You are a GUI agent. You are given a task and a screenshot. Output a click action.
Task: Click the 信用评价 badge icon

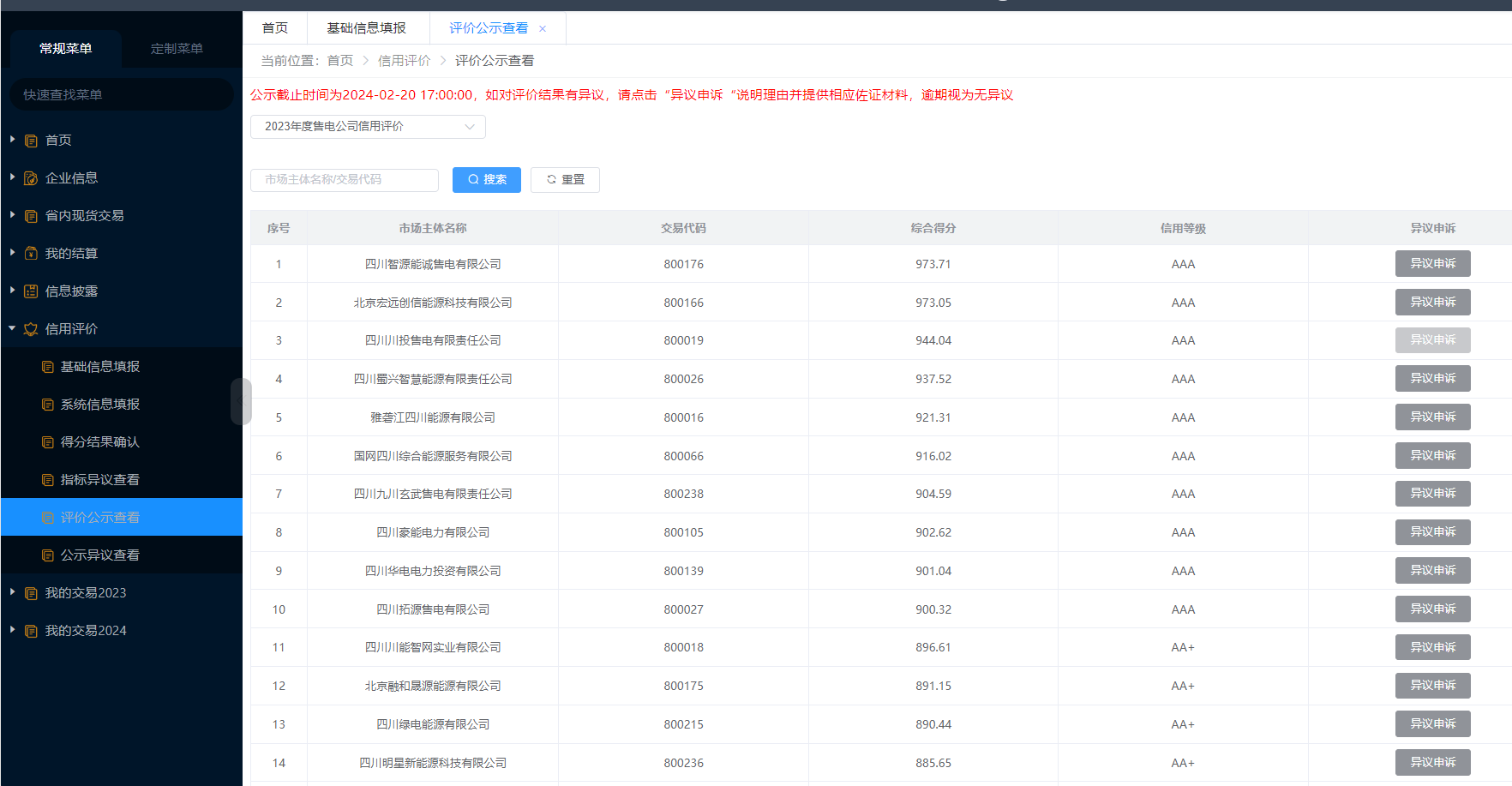click(31, 329)
